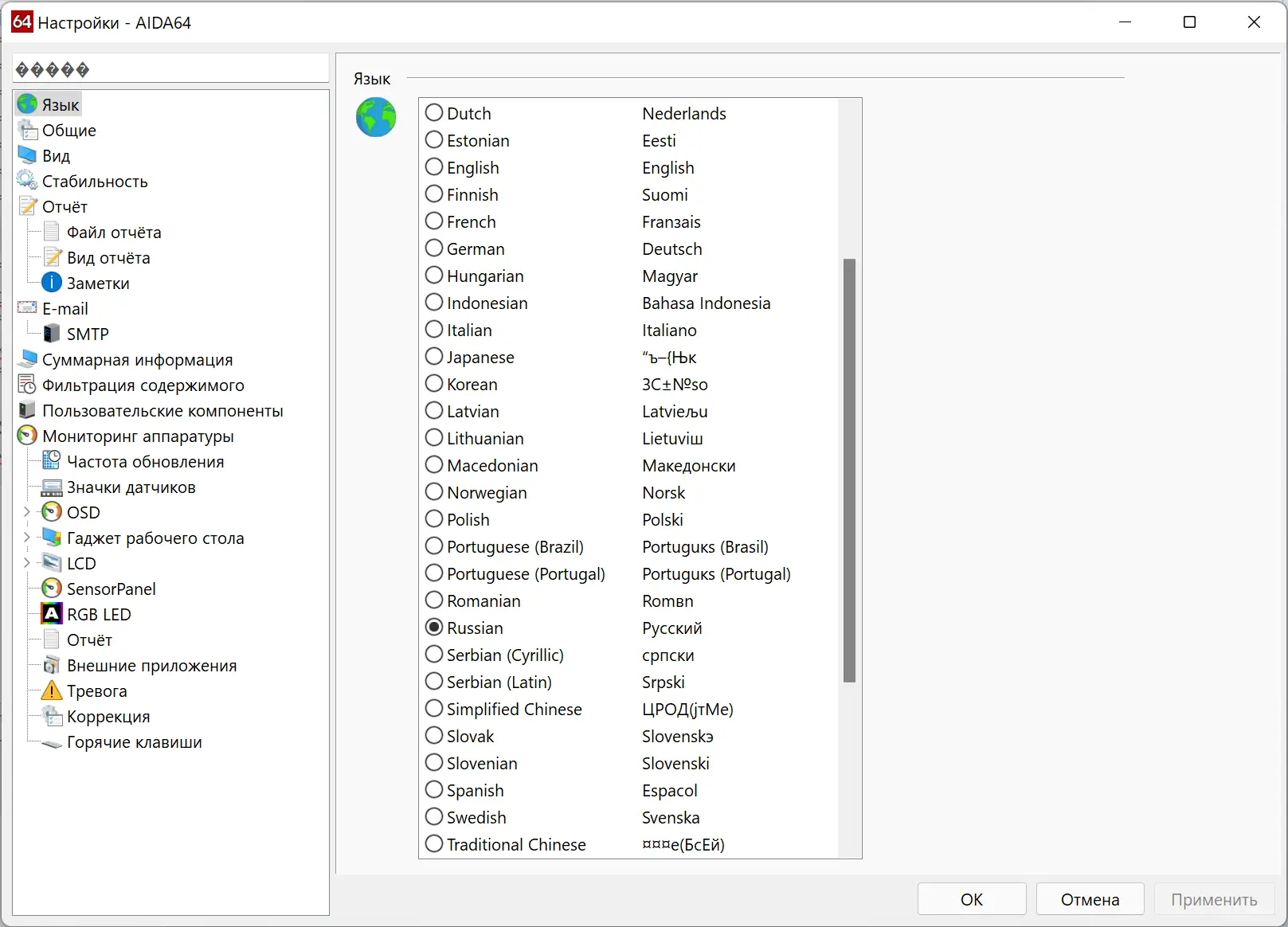
Task: Click the native name "Svenska"
Action: [671, 818]
